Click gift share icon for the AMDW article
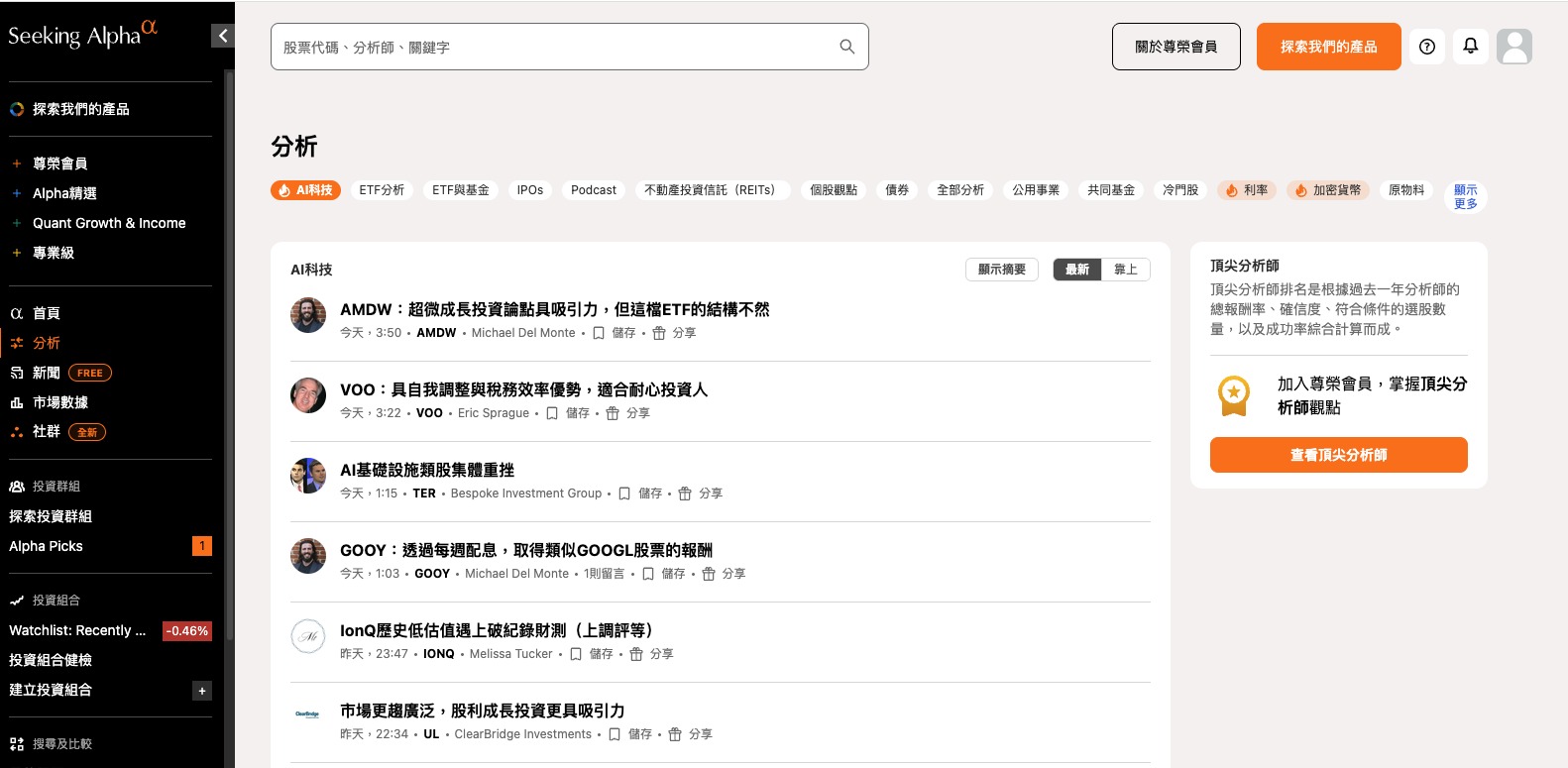This screenshot has height=768, width=1568. [659, 333]
